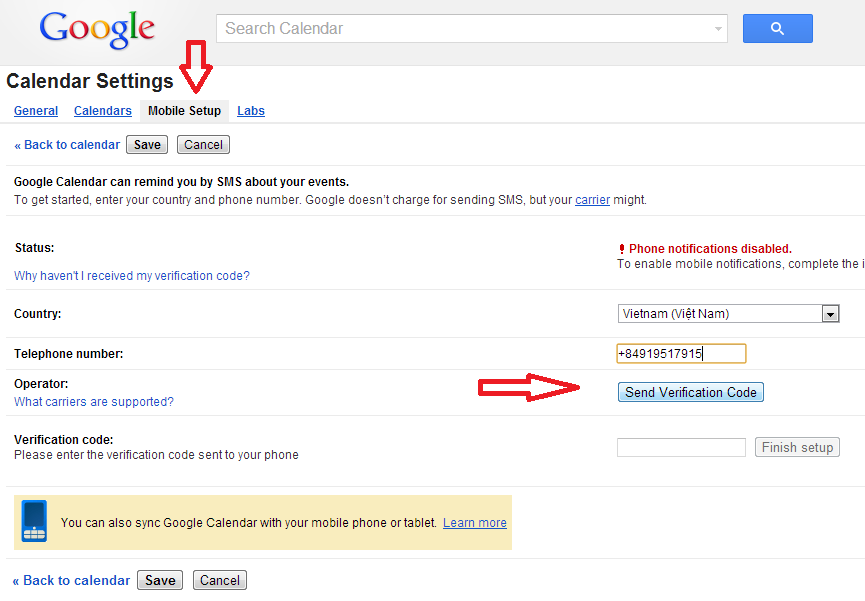Click the Learn more link
The height and width of the screenshot is (601, 865).
tap(475, 523)
